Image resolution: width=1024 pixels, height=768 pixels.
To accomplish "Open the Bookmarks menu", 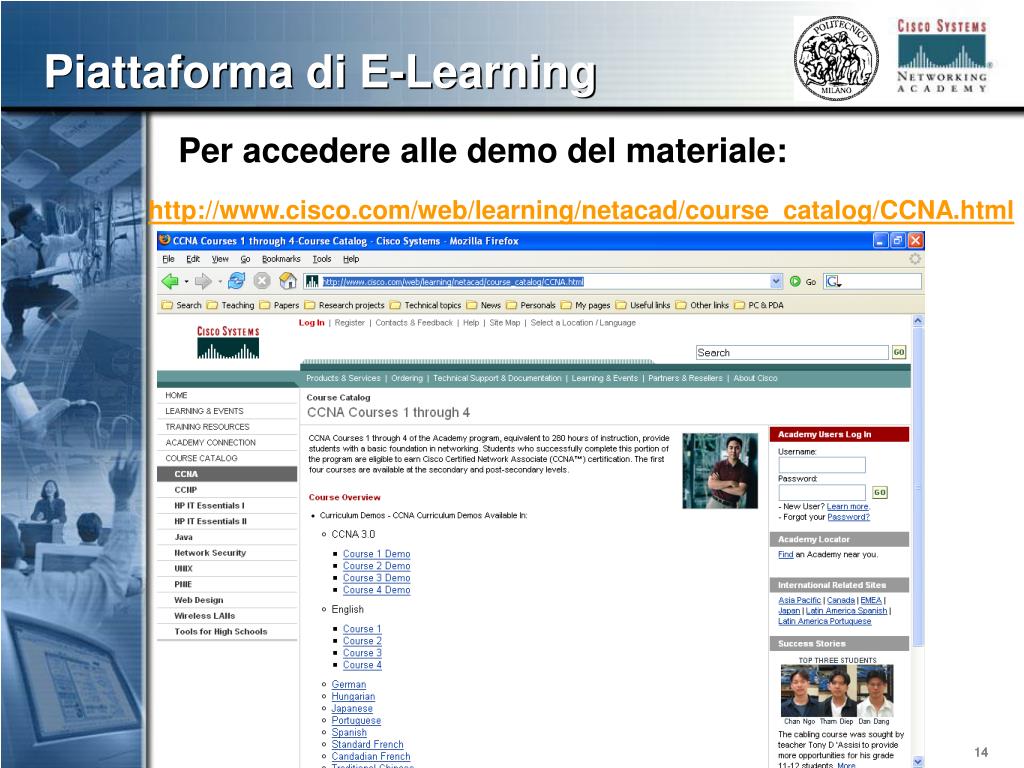I will pos(281,259).
